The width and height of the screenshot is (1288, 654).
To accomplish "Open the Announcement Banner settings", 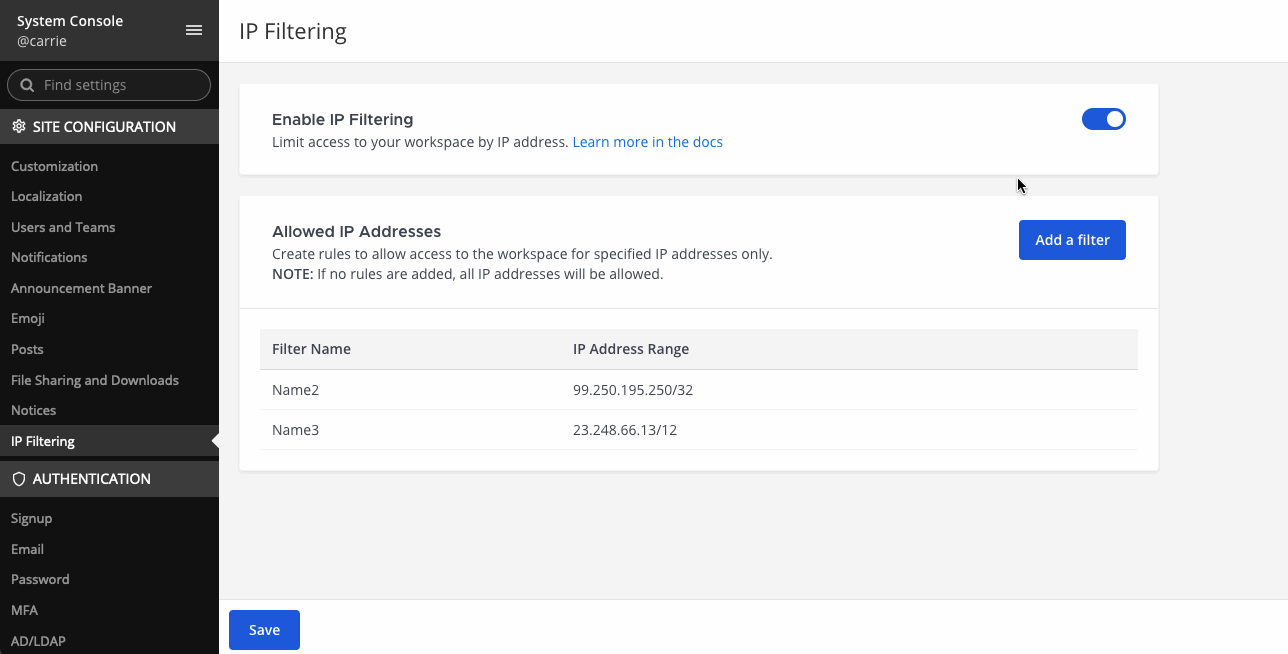I will [81, 288].
